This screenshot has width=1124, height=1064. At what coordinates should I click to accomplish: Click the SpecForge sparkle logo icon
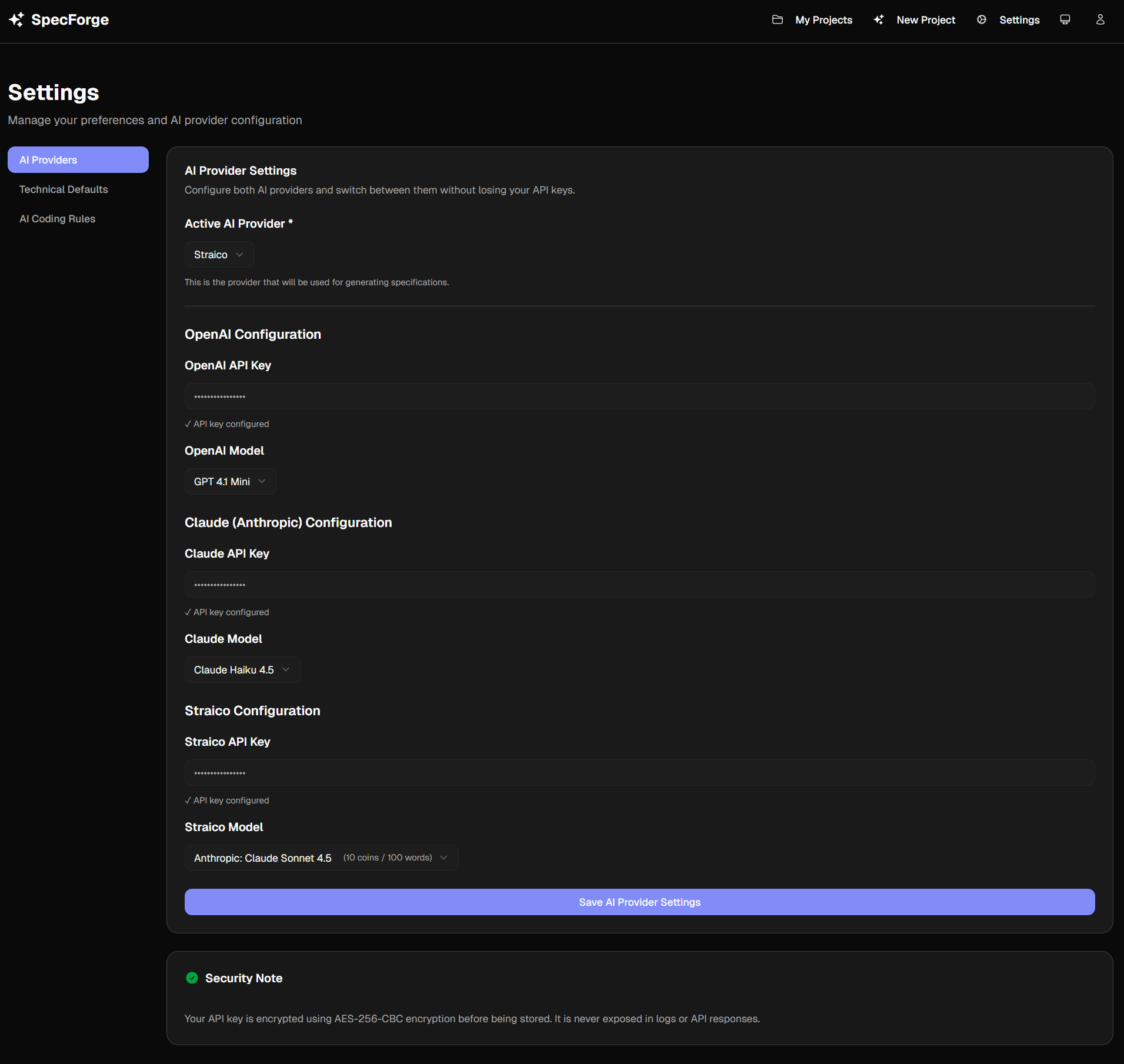point(16,19)
